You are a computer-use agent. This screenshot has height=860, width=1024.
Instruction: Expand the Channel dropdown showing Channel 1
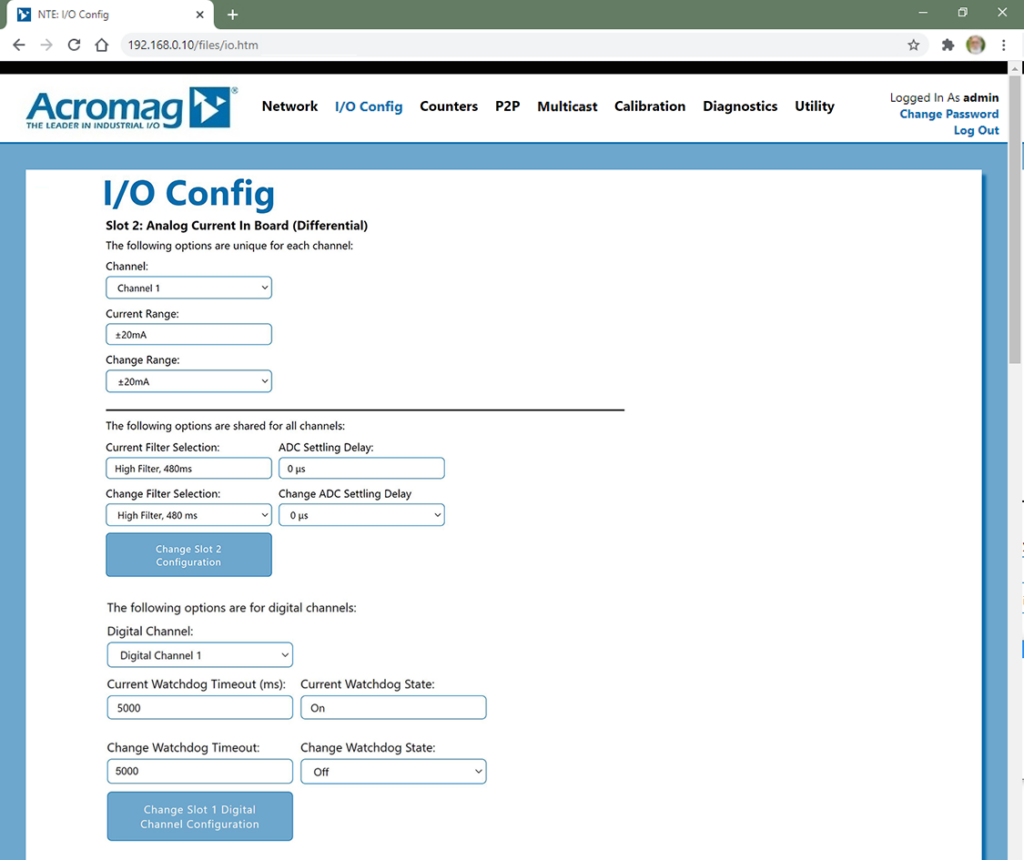tap(188, 288)
